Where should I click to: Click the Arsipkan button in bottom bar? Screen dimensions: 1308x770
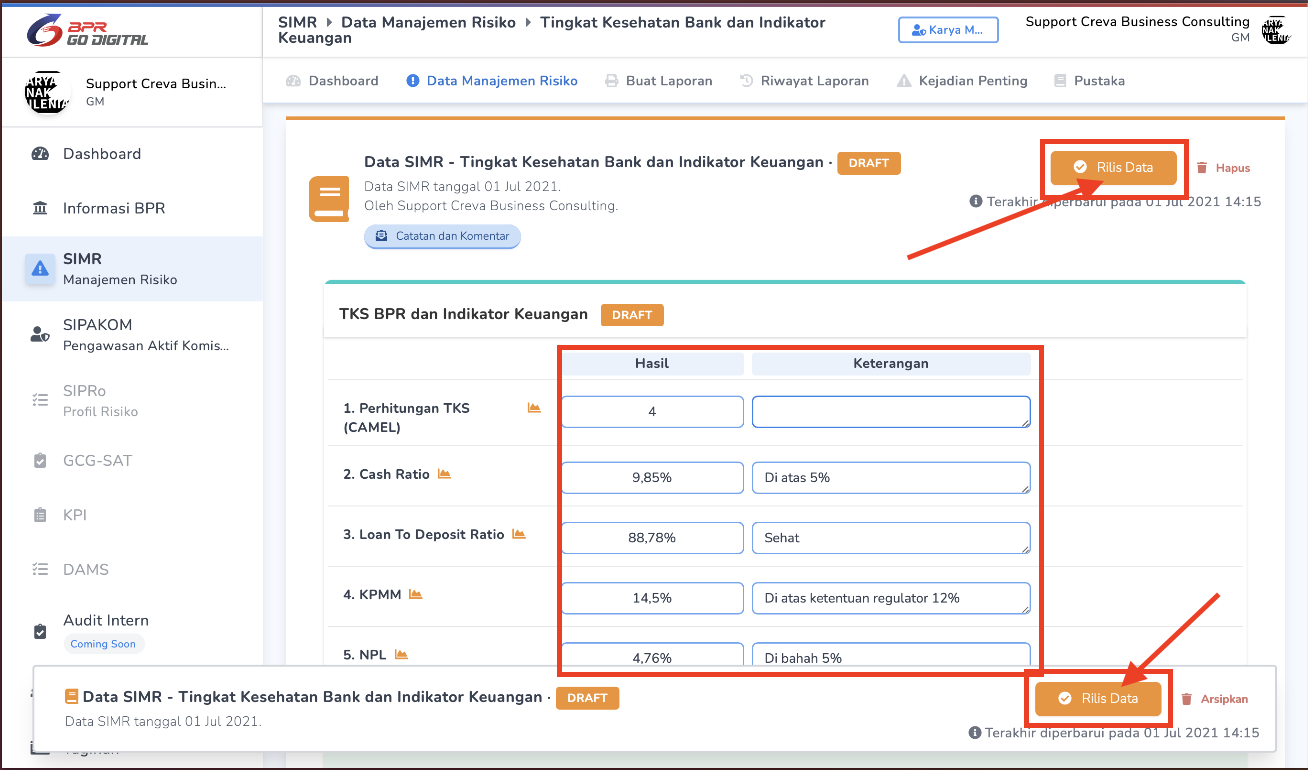tap(1215, 699)
